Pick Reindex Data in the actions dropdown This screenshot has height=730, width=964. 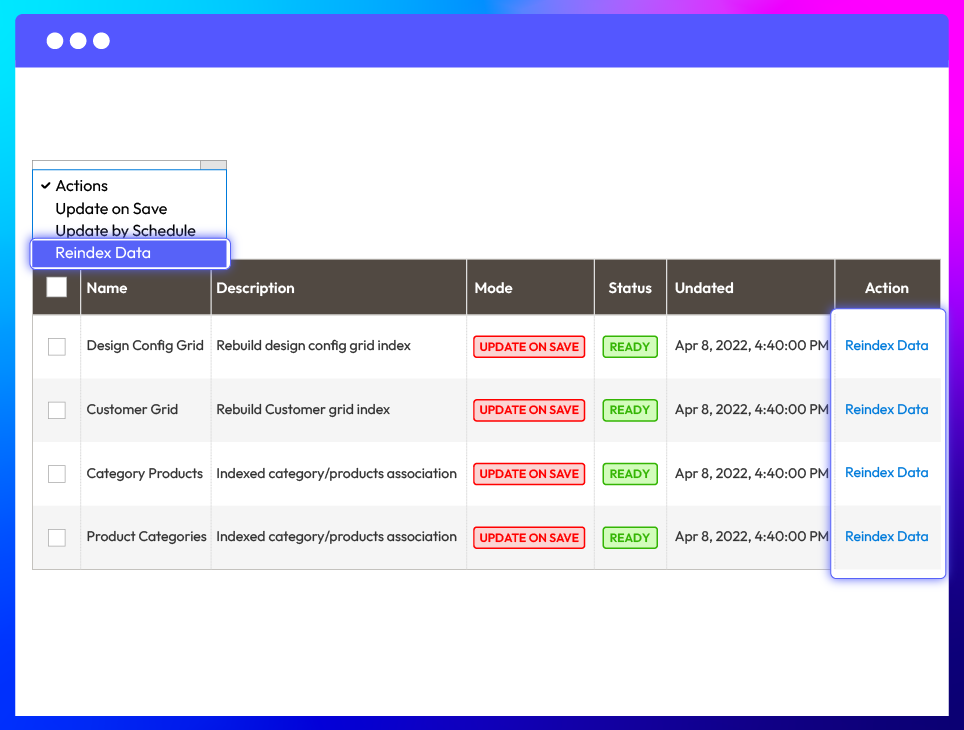pyautogui.click(x=103, y=253)
